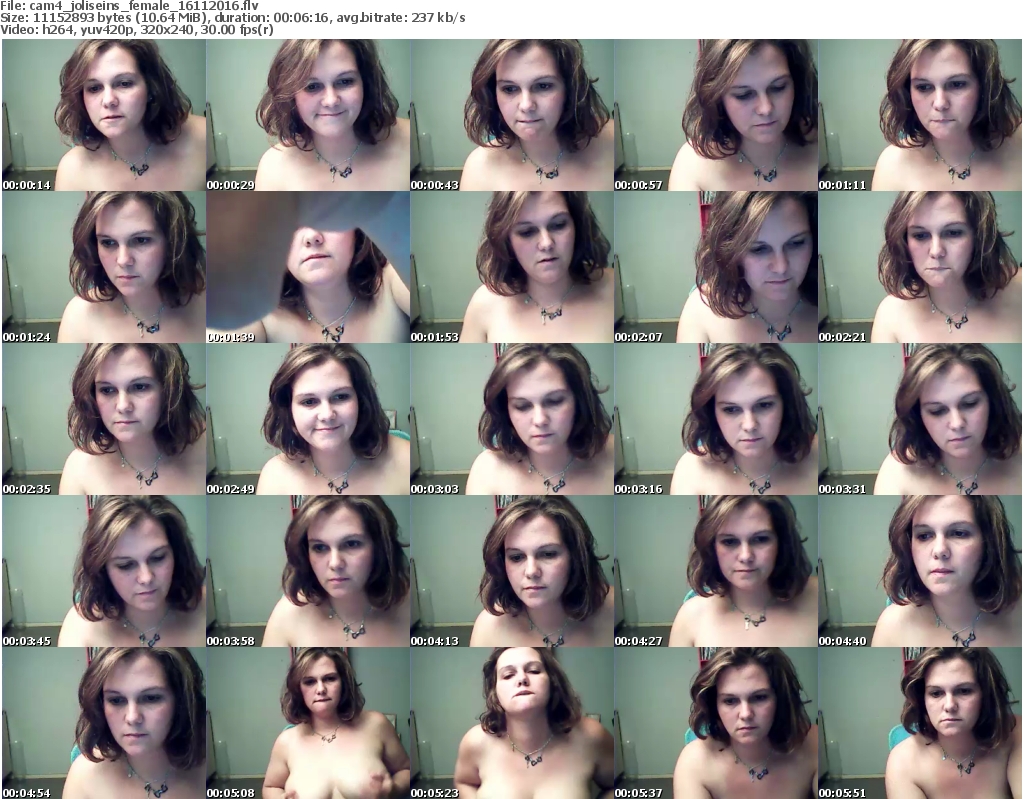Image resolution: width=1024 pixels, height=799 pixels.
Task: Select the frame stamped 00:00:14
Action: [x=104, y=115]
